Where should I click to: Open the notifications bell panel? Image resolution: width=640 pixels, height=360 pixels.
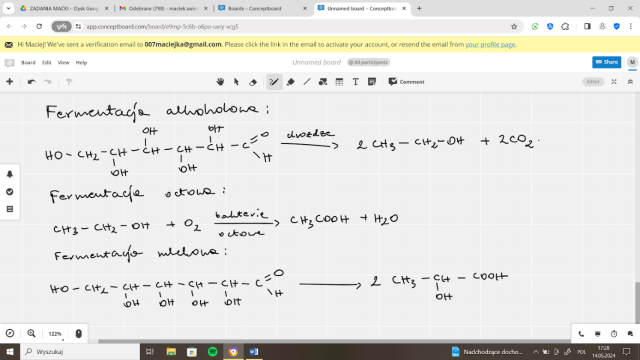click(x=10, y=174)
